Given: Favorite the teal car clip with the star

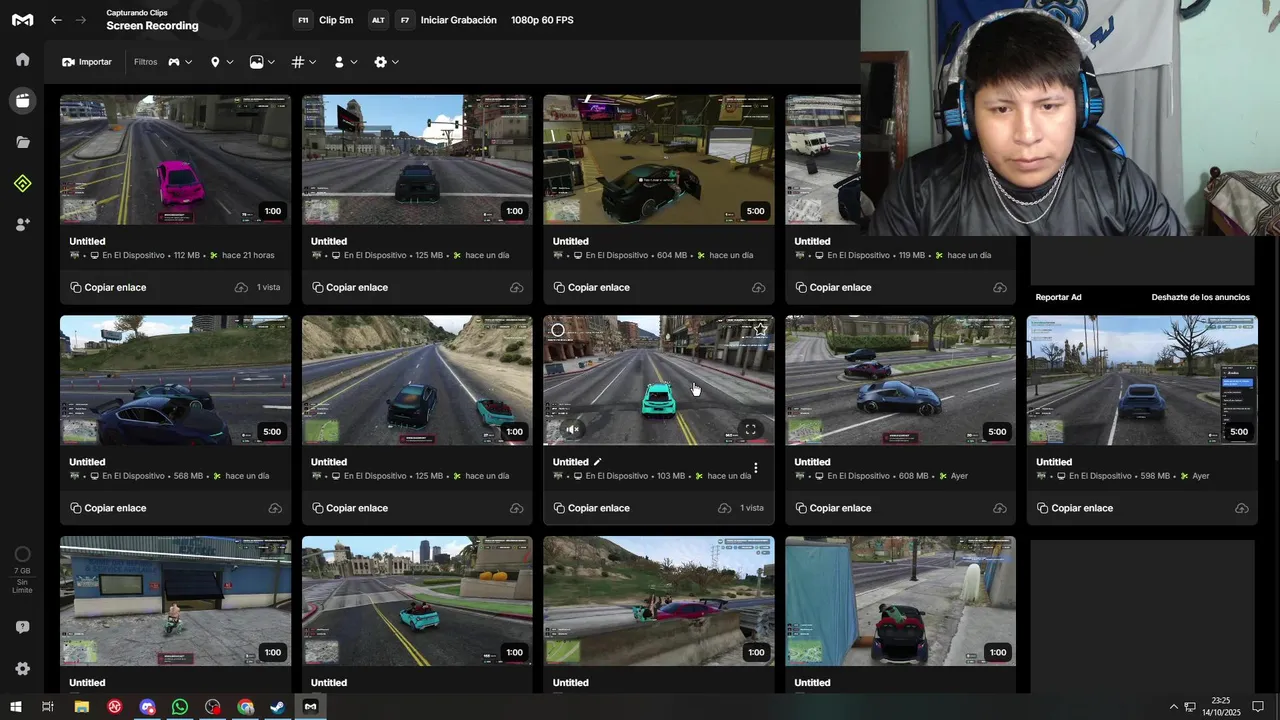Looking at the screenshot, I should click(760, 329).
